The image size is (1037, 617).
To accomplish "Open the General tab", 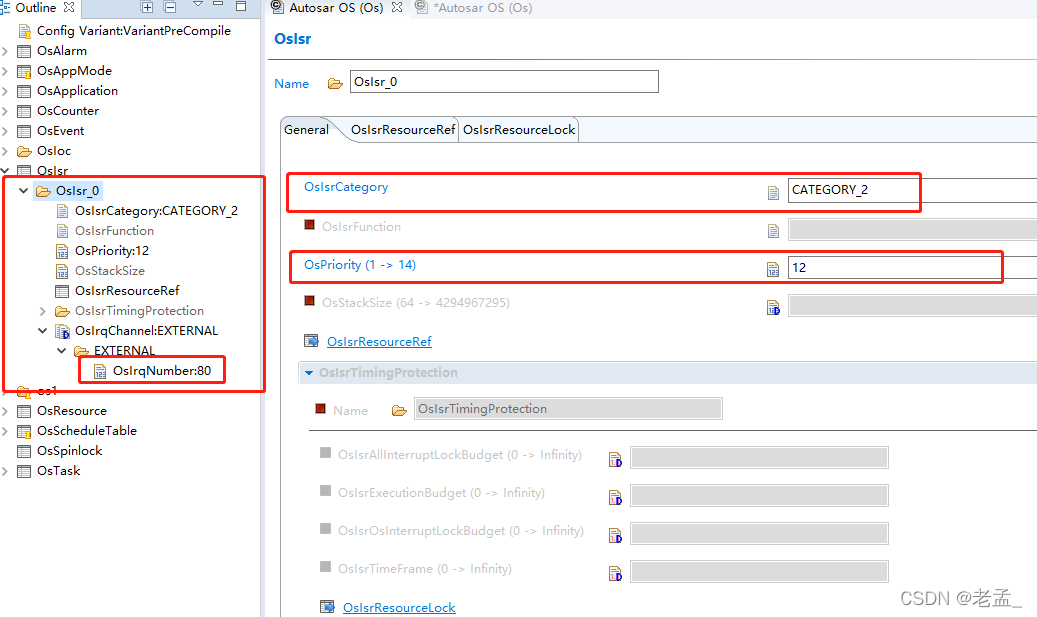I will pos(306,130).
